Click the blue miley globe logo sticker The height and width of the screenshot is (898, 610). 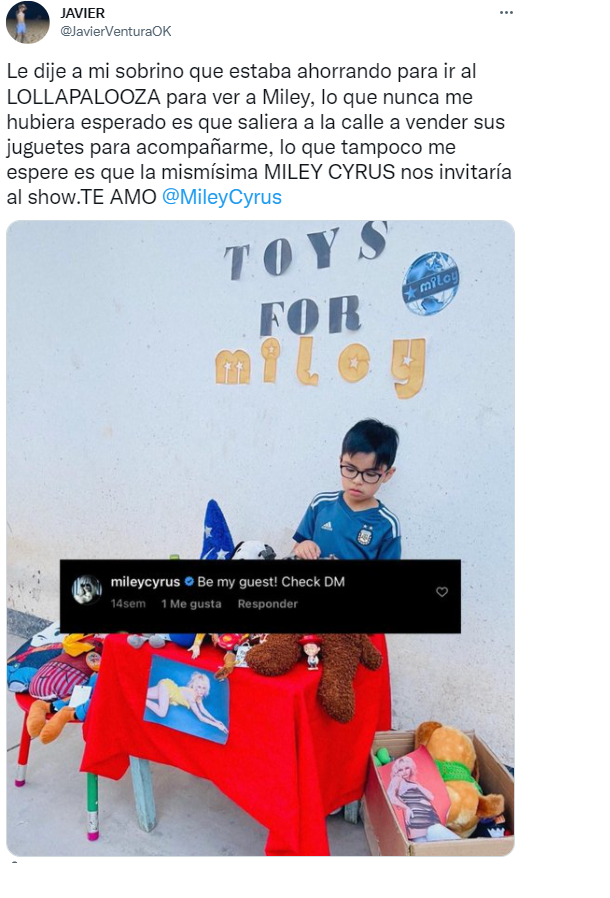[x=430, y=283]
